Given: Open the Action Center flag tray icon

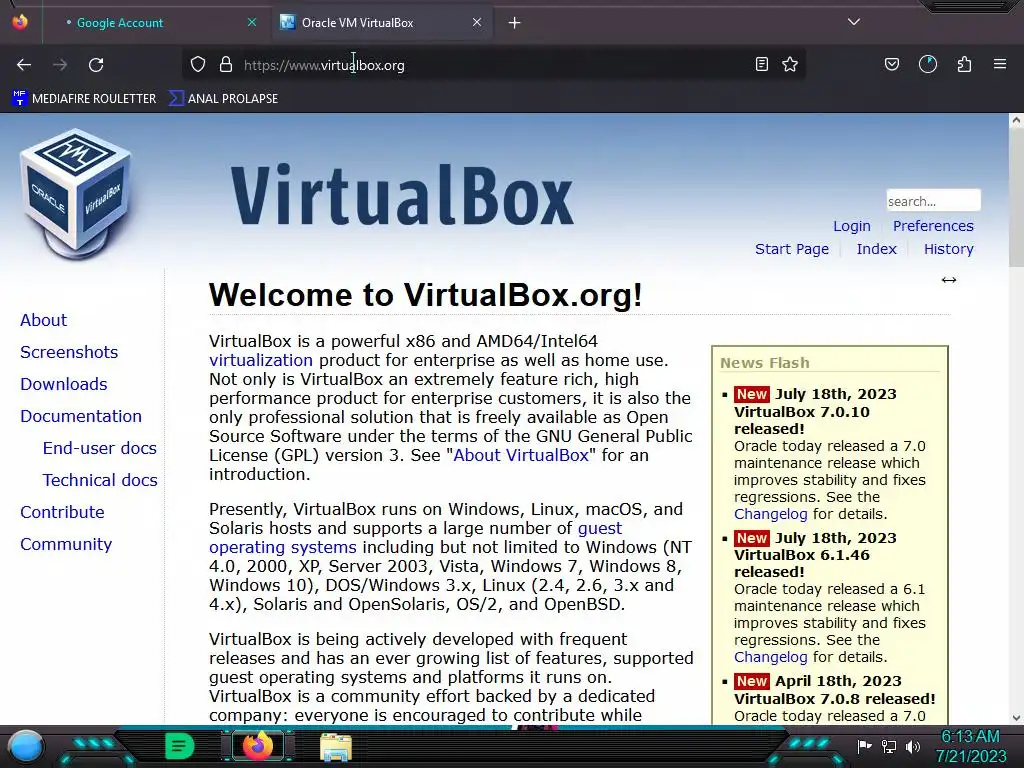Looking at the screenshot, I should pos(864,746).
